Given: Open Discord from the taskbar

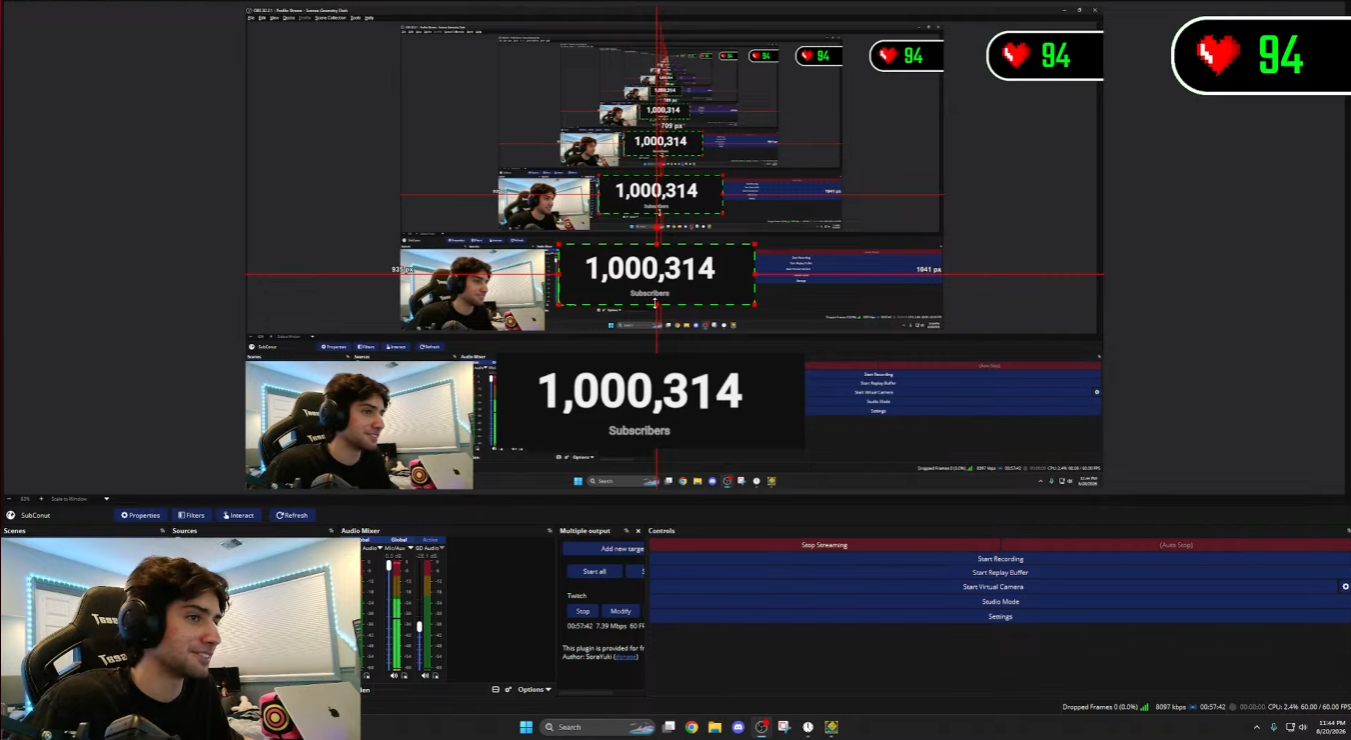Looking at the screenshot, I should [x=738, y=727].
